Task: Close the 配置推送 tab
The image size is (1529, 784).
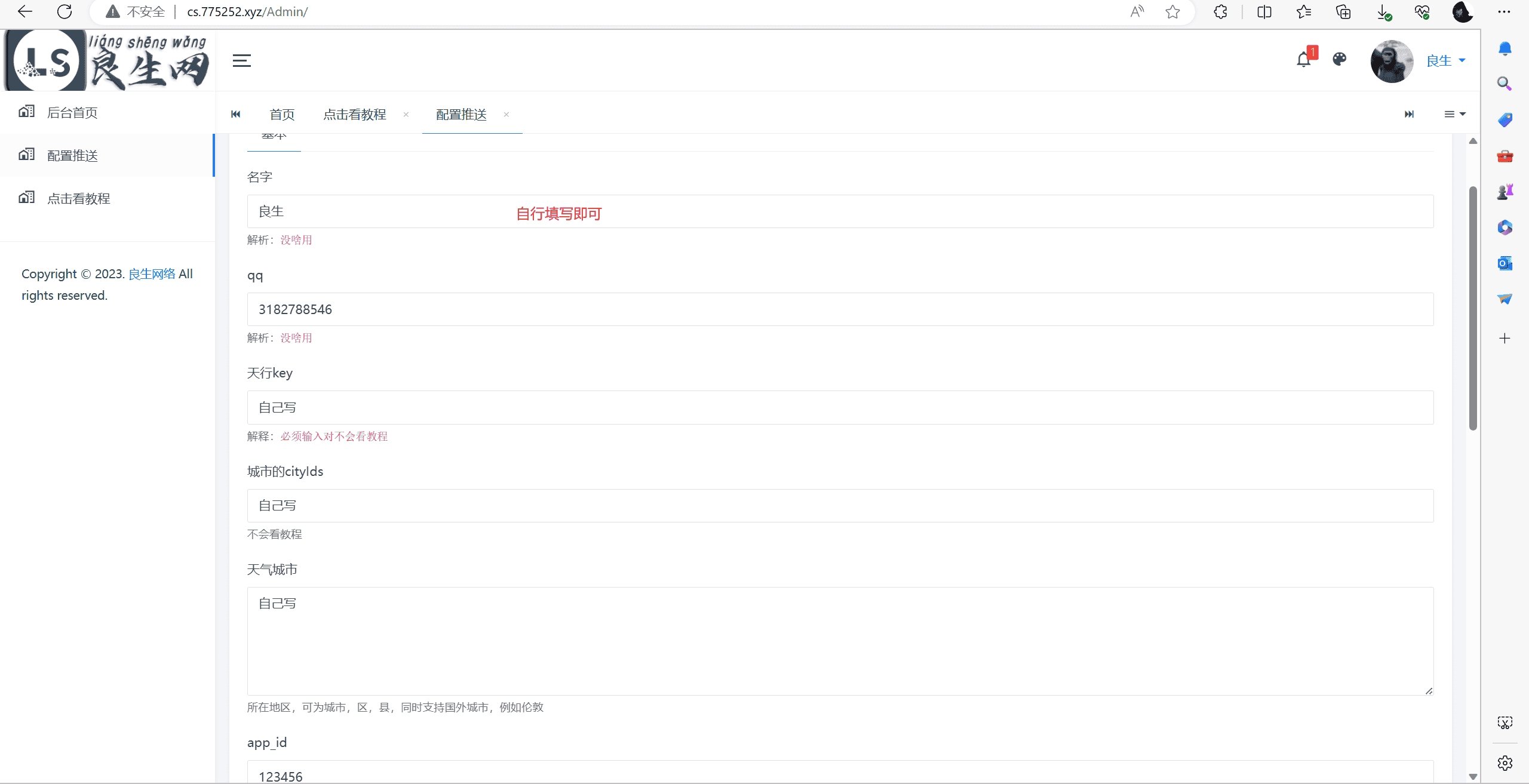Action: [506, 114]
